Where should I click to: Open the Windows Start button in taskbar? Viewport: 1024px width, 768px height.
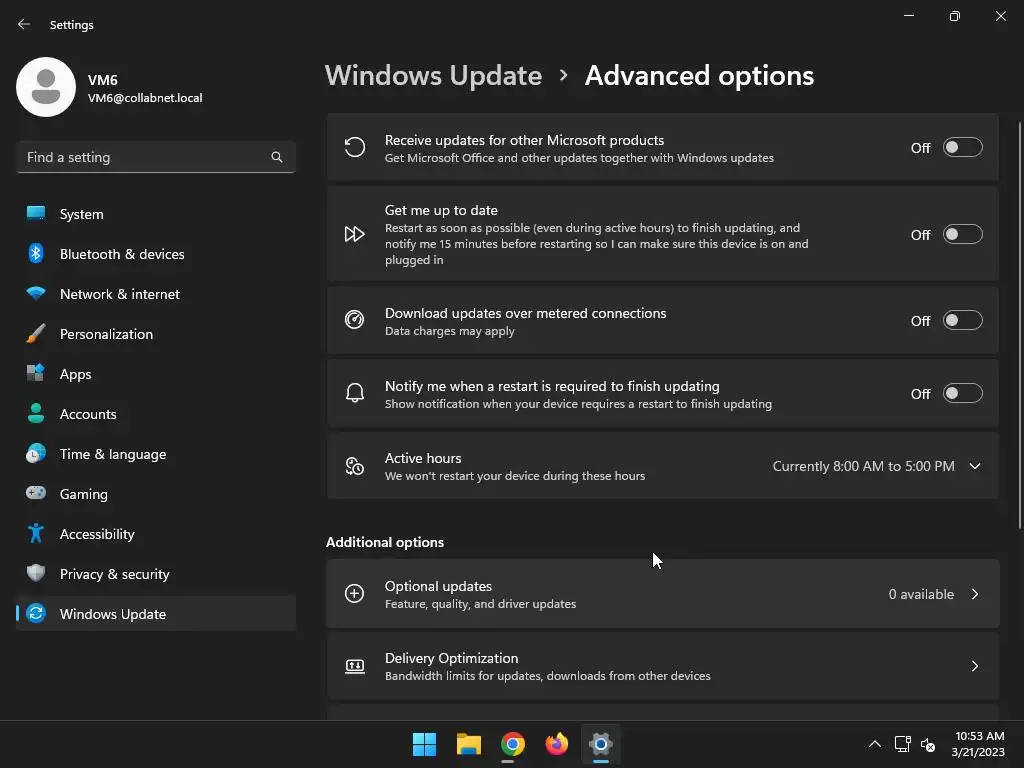(x=424, y=744)
